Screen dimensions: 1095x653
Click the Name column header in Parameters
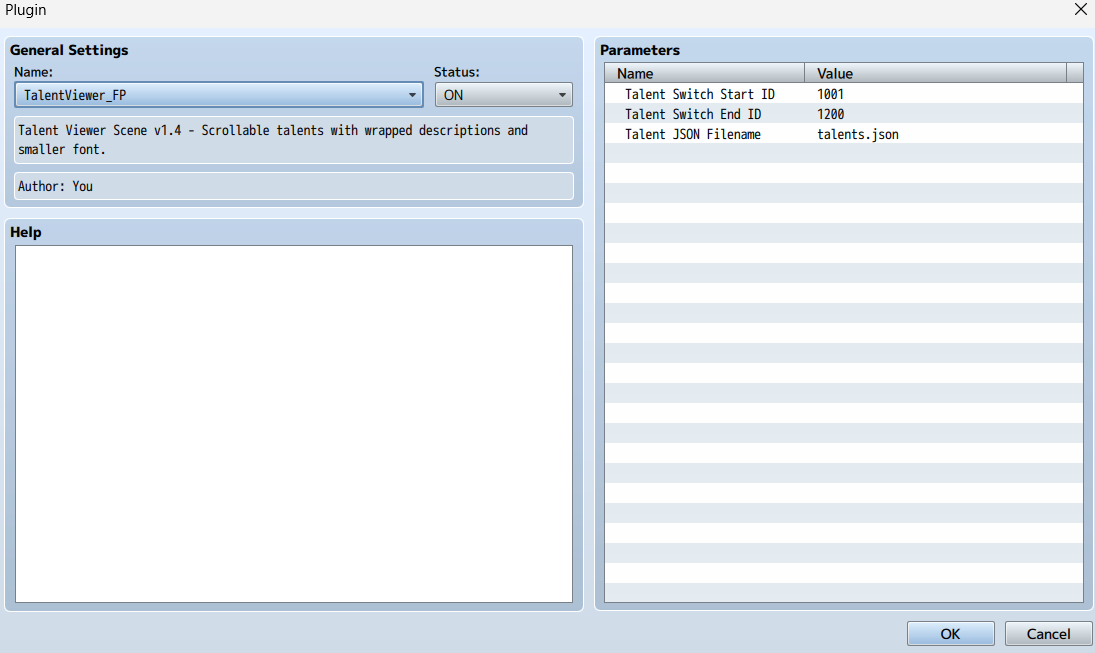(704, 73)
